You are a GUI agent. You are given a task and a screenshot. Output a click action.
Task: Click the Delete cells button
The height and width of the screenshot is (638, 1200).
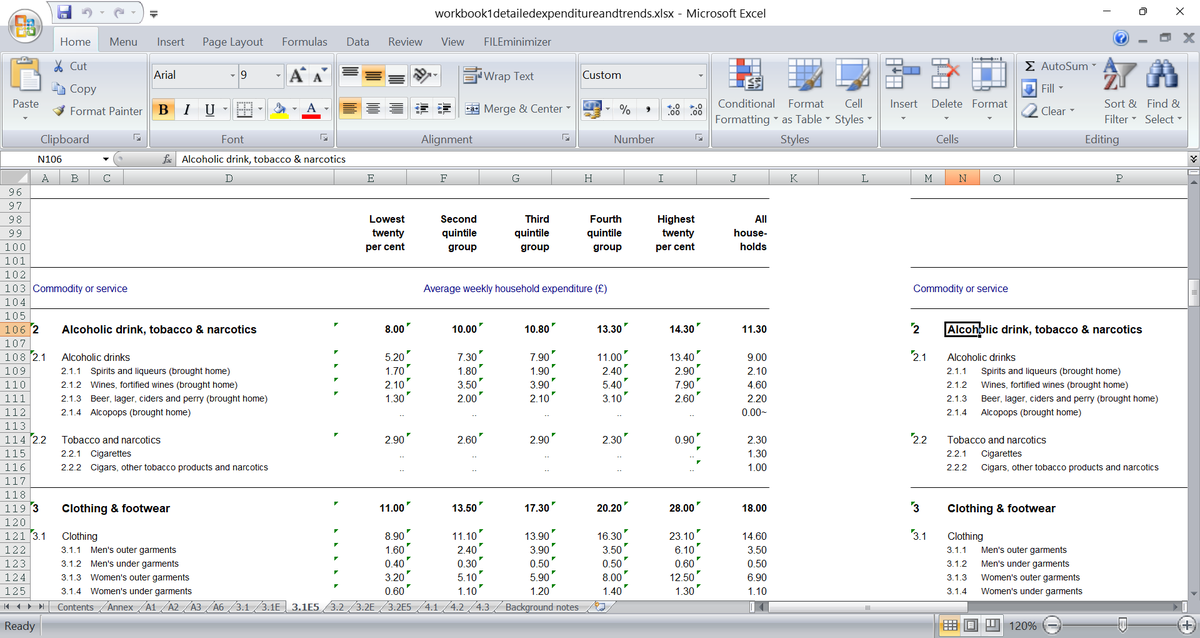[x=946, y=90]
